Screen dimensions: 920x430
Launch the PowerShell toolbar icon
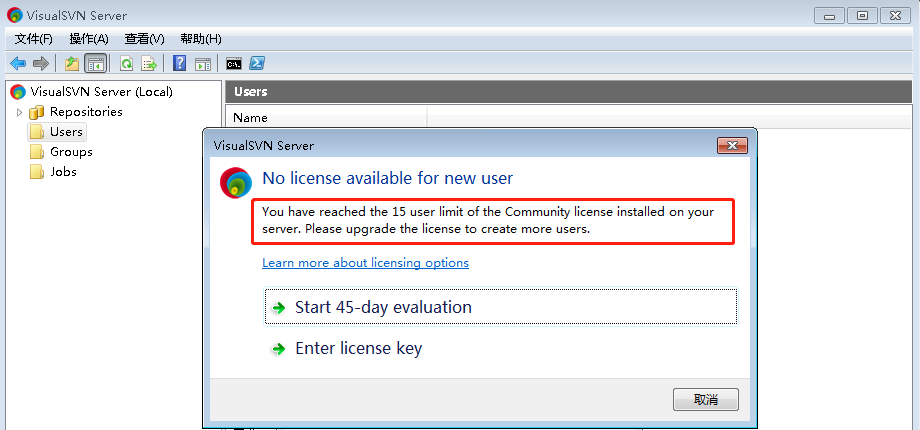257,63
